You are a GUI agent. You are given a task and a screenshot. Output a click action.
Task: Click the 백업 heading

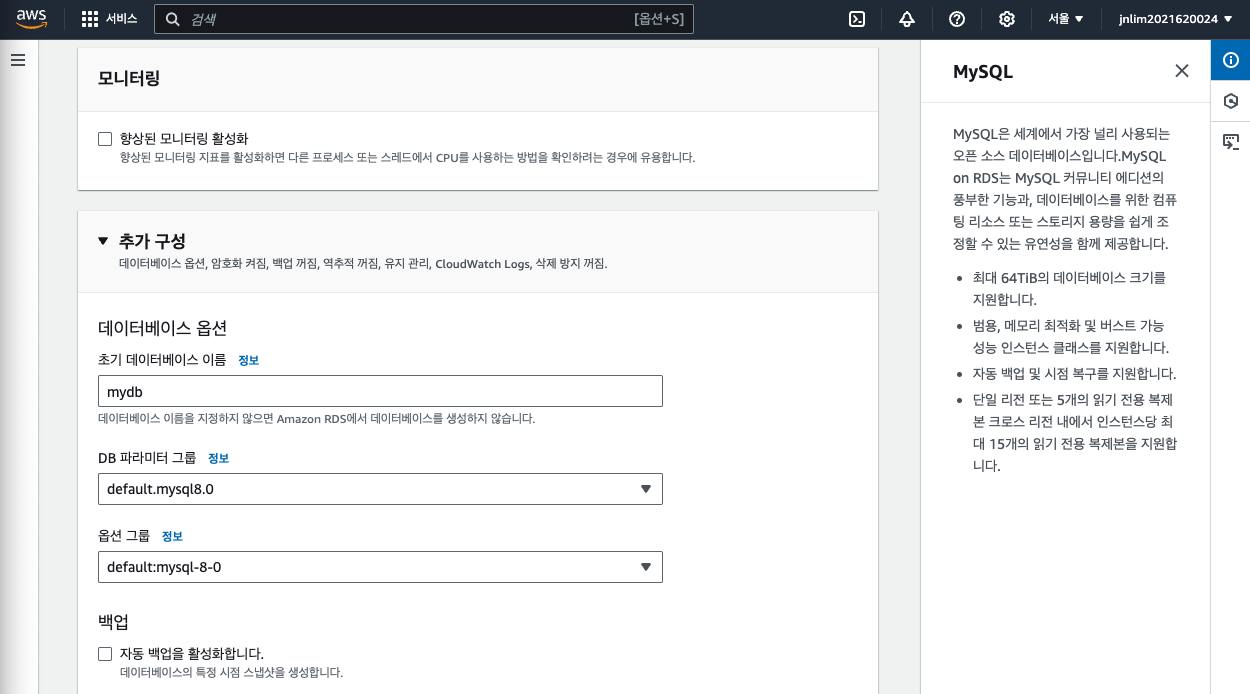[x=113, y=622]
